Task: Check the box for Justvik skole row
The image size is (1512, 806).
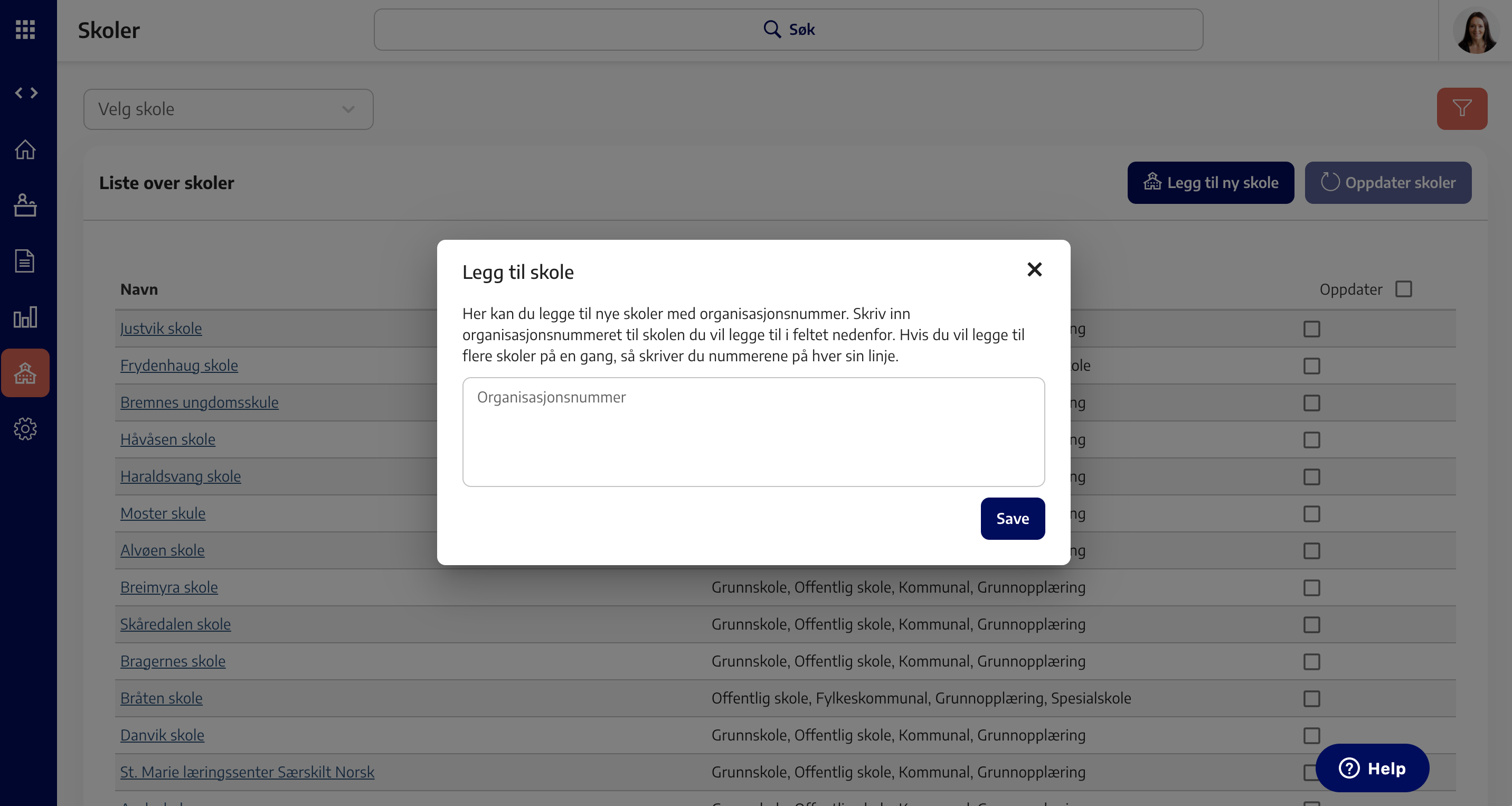Action: (x=1311, y=330)
